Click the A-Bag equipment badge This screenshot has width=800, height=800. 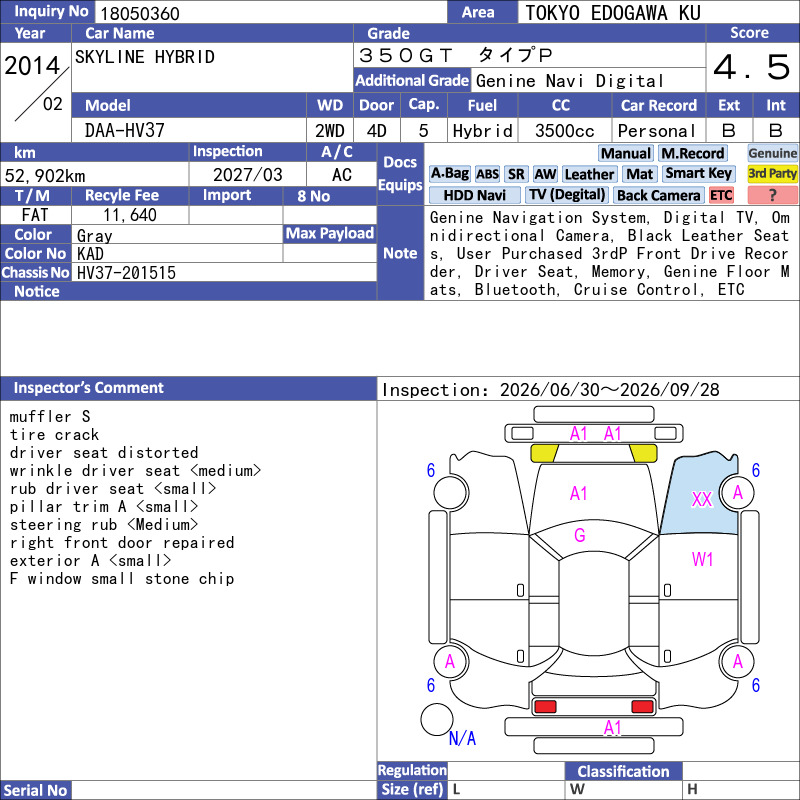[x=449, y=174]
